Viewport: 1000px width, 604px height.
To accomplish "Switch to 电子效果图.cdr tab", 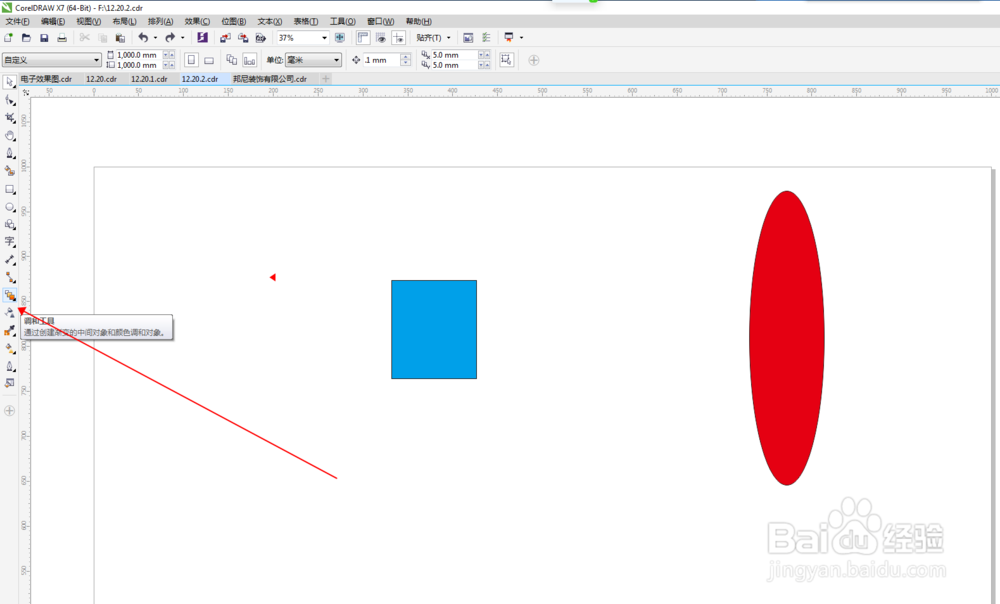I will pos(46,79).
